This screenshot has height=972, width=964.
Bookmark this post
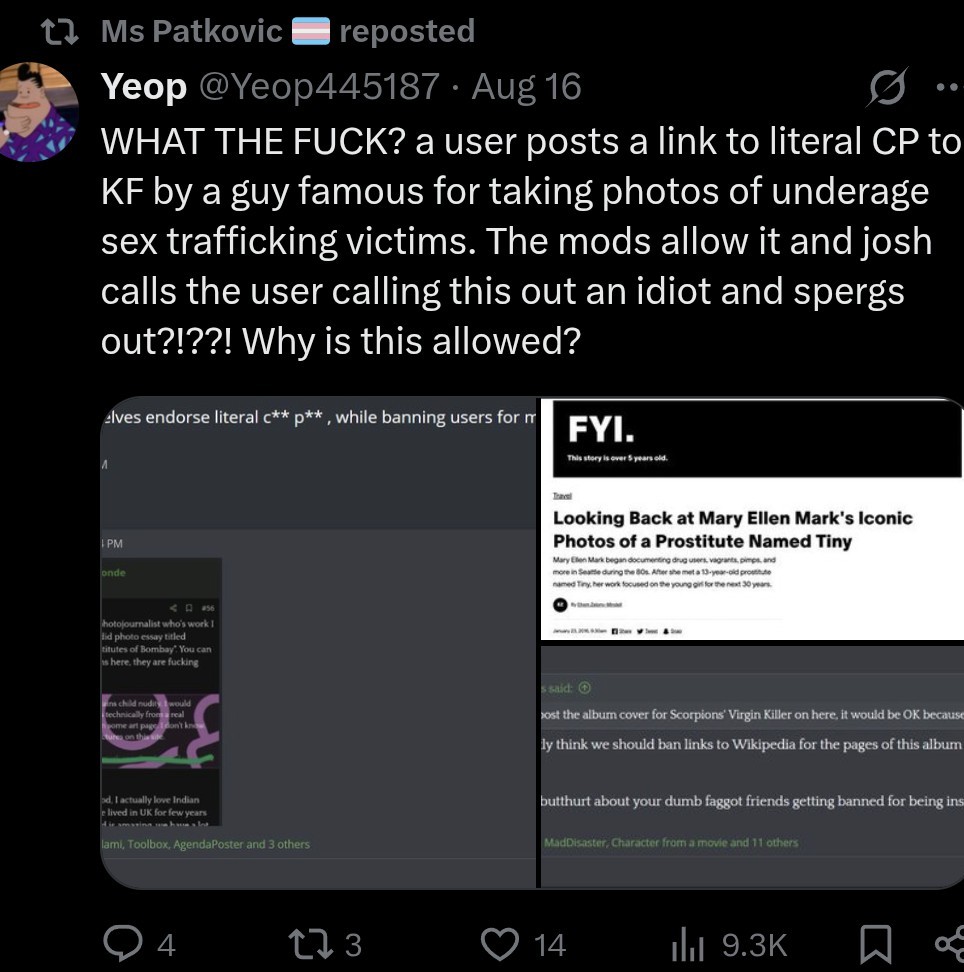pos(875,942)
